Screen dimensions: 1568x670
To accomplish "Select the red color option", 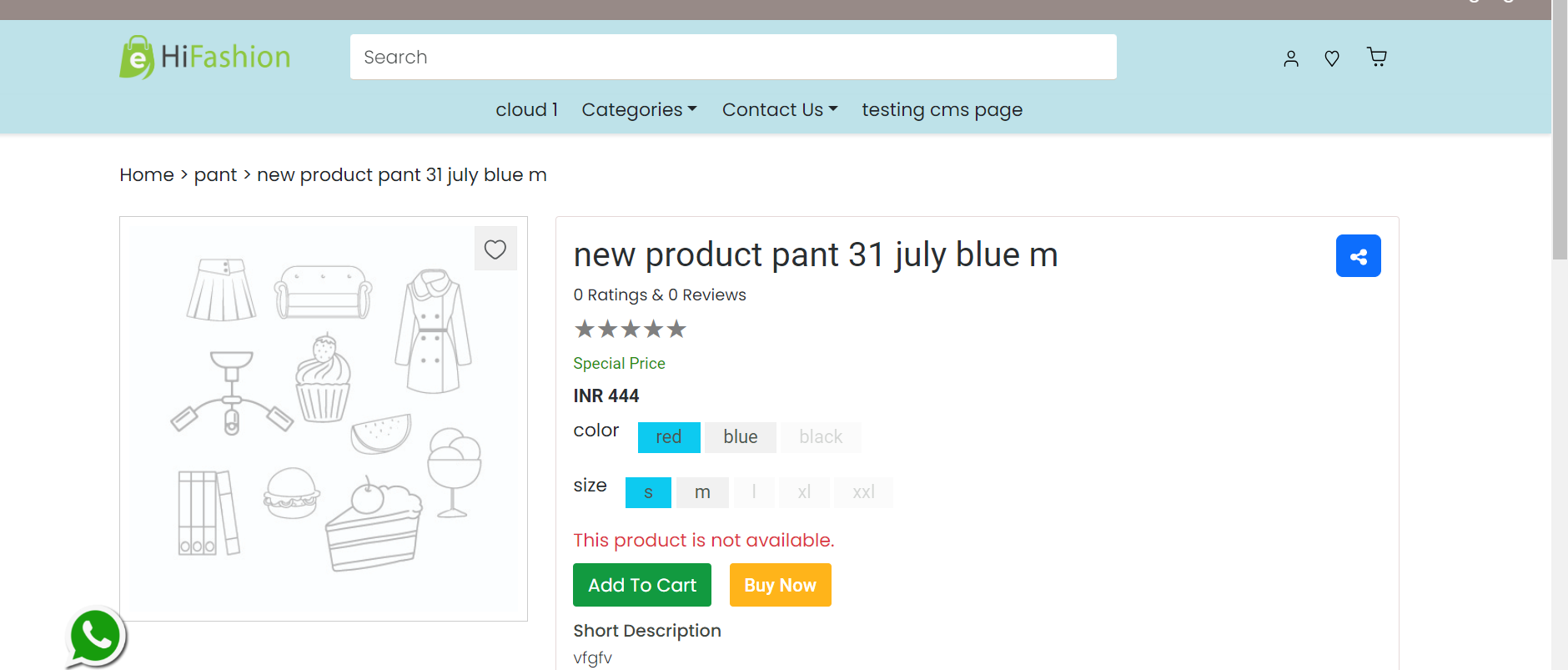I will (669, 437).
